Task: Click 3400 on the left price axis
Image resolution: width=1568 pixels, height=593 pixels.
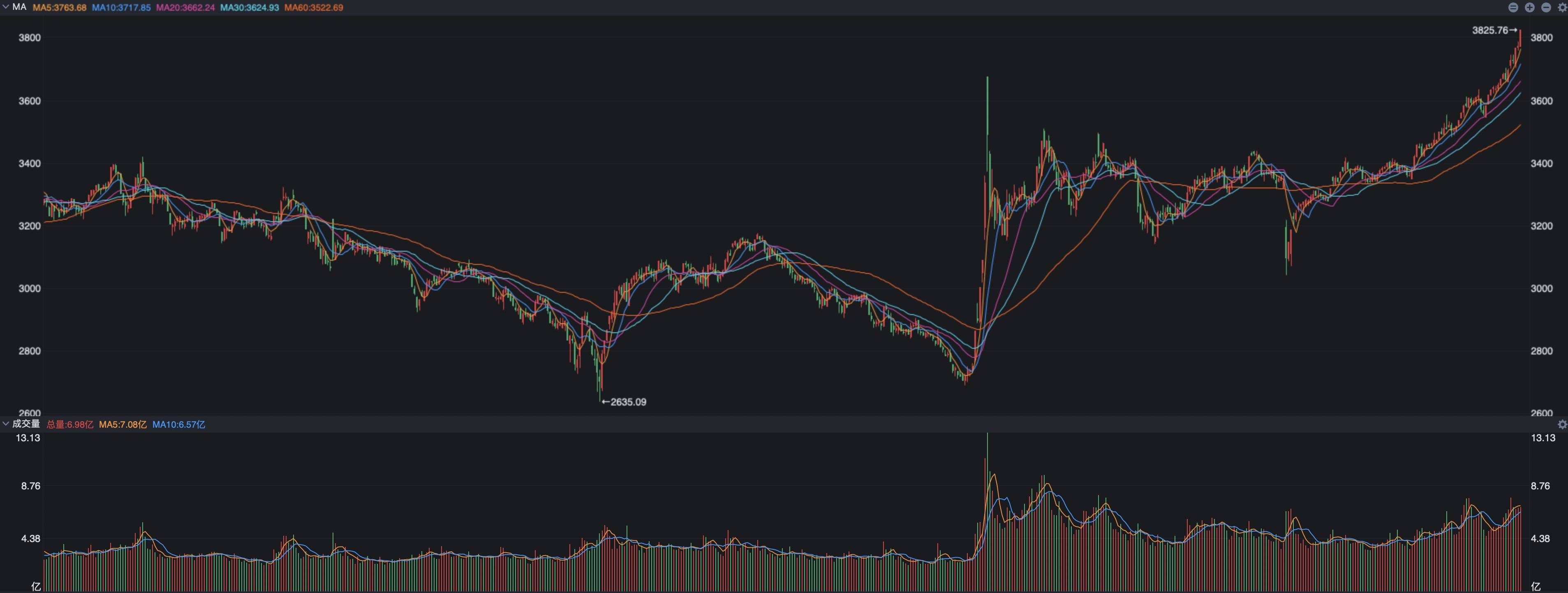Action: pos(30,163)
